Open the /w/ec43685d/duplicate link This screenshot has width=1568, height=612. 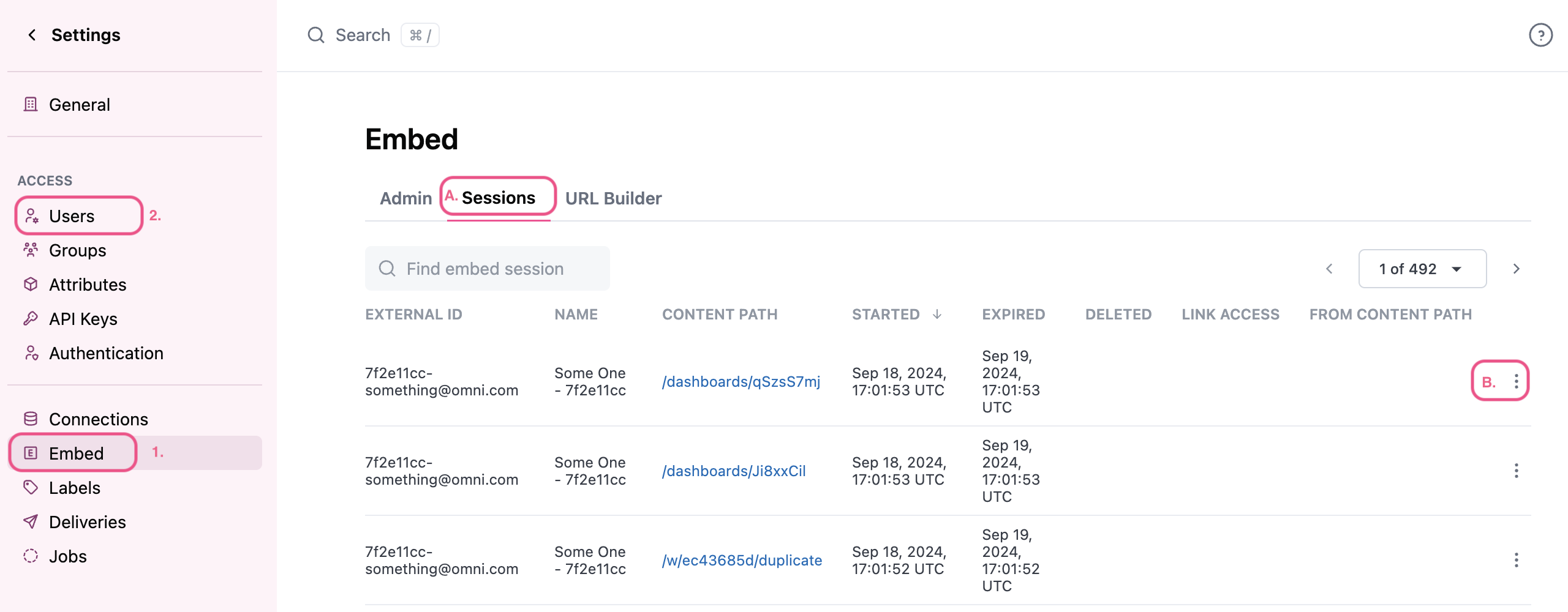point(742,561)
